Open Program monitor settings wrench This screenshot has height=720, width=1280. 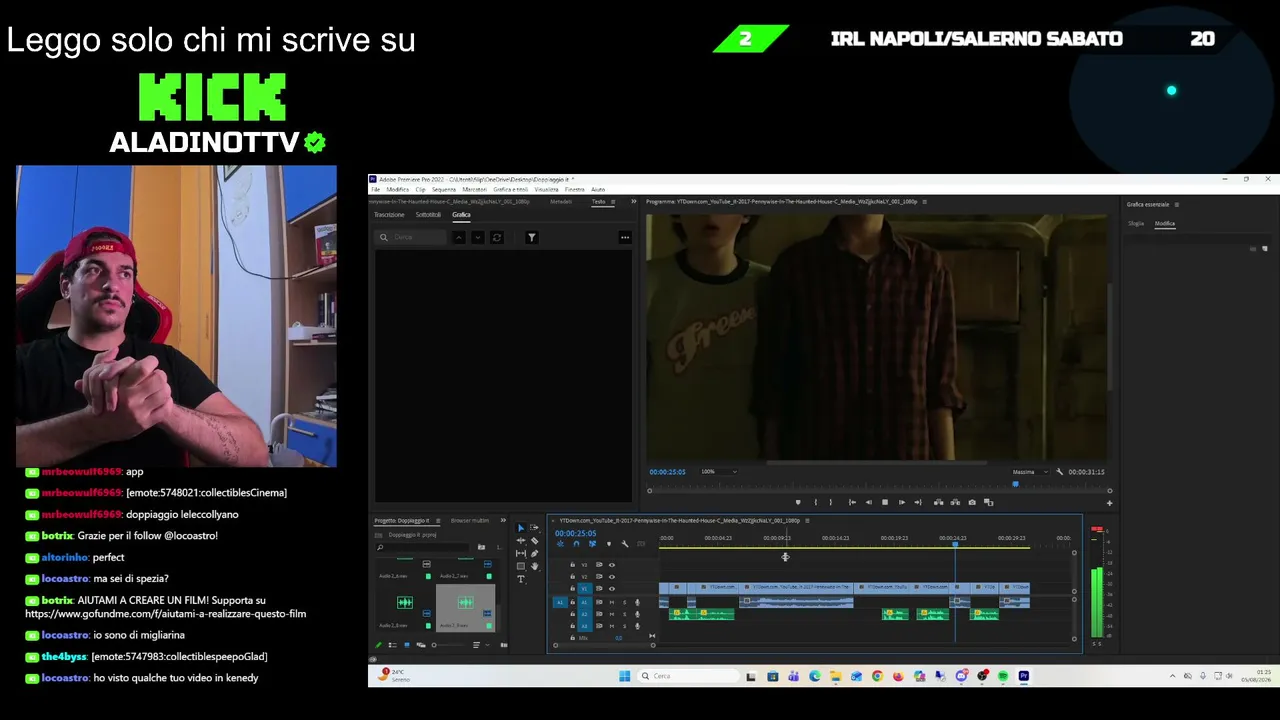[1059, 472]
